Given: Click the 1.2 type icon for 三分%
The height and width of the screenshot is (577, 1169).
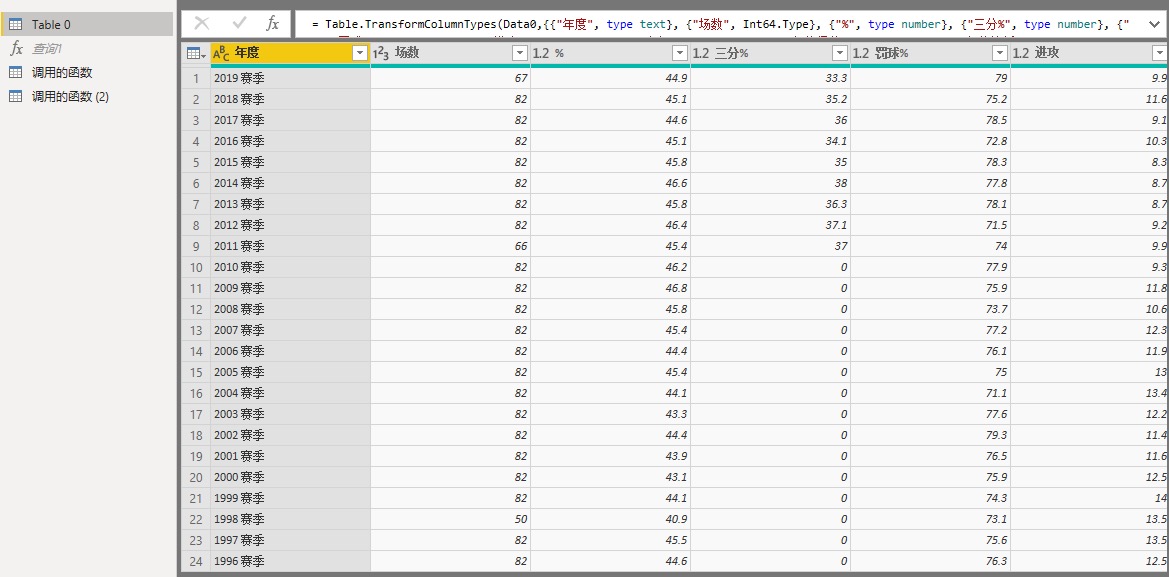Looking at the screenshot, I should point(701,53).
